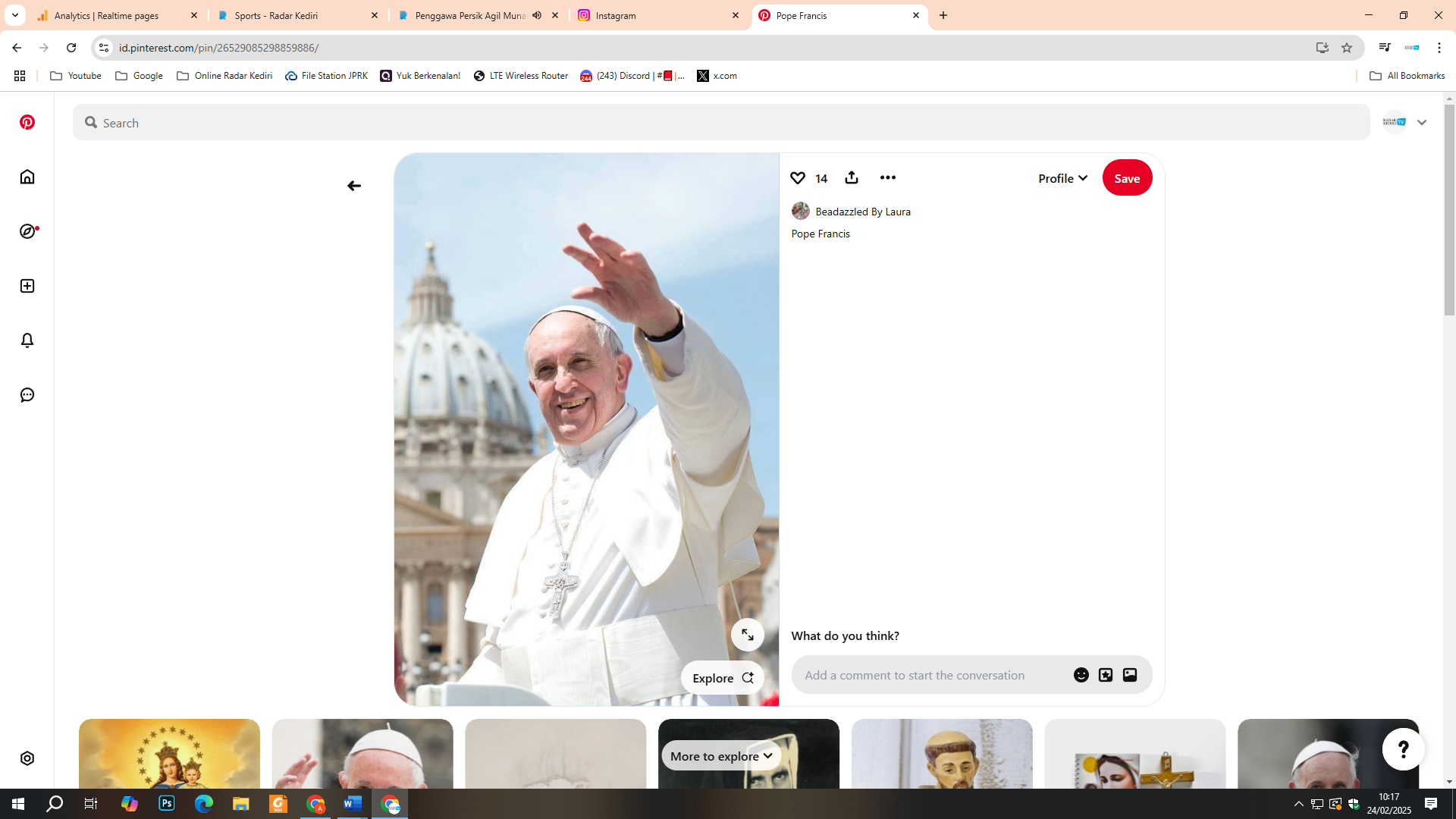This screenshot has height=819, width=1456.
Task: Click the Create plus icon in sidebar
Action: click(27, 286)
